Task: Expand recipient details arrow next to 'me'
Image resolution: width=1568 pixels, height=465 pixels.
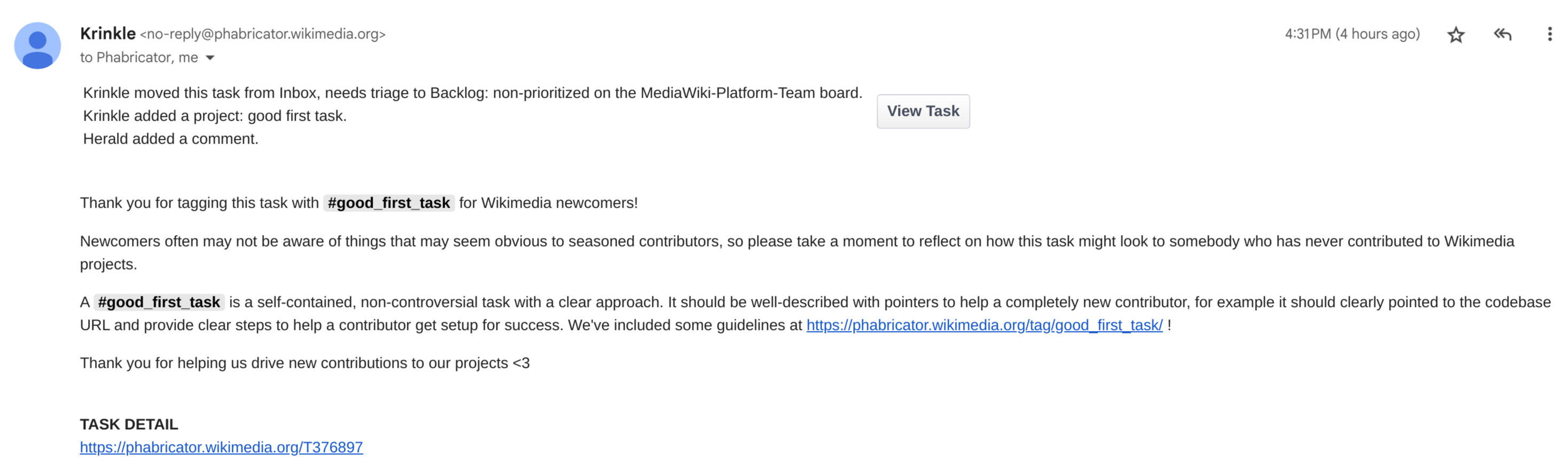Action: (210, 58)
